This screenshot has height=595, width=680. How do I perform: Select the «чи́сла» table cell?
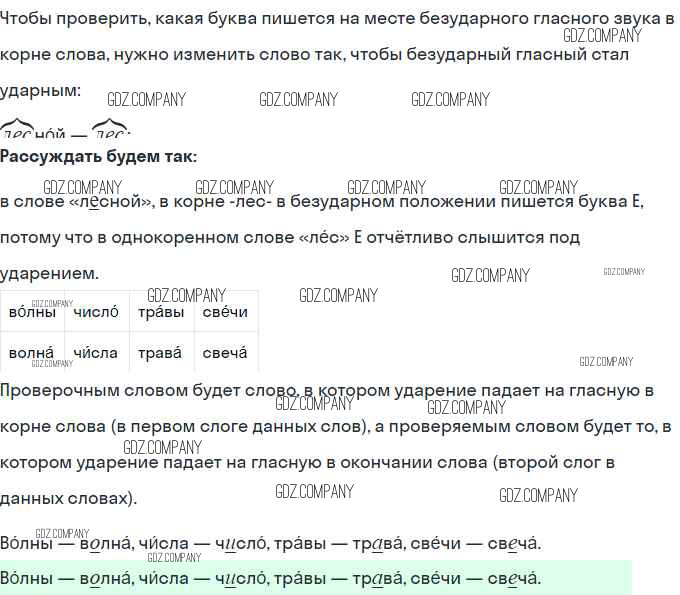(x=96, y=353)
